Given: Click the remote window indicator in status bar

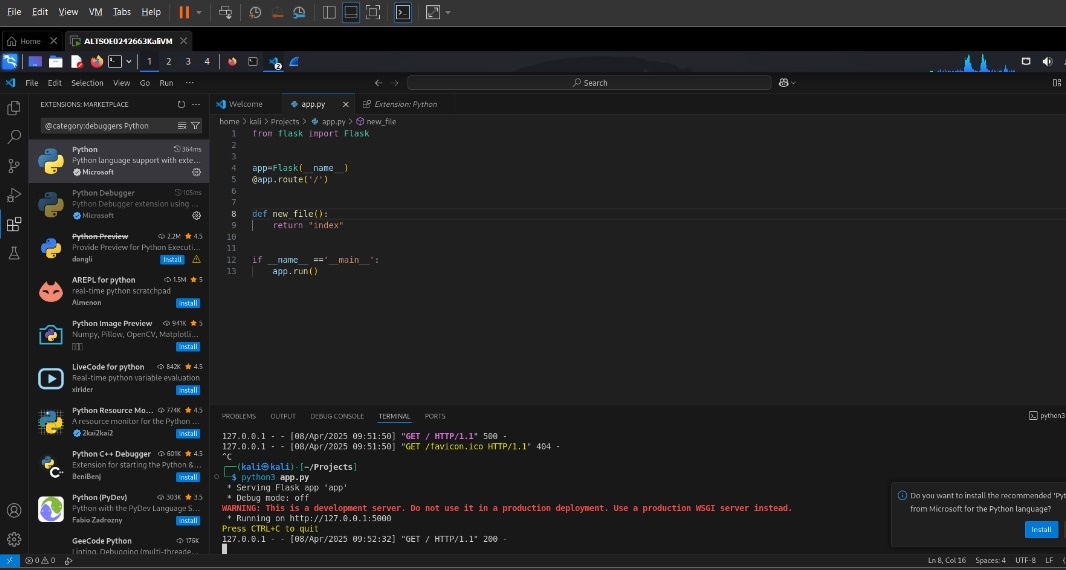Looking at the screenshot, I should pos(10,560).
